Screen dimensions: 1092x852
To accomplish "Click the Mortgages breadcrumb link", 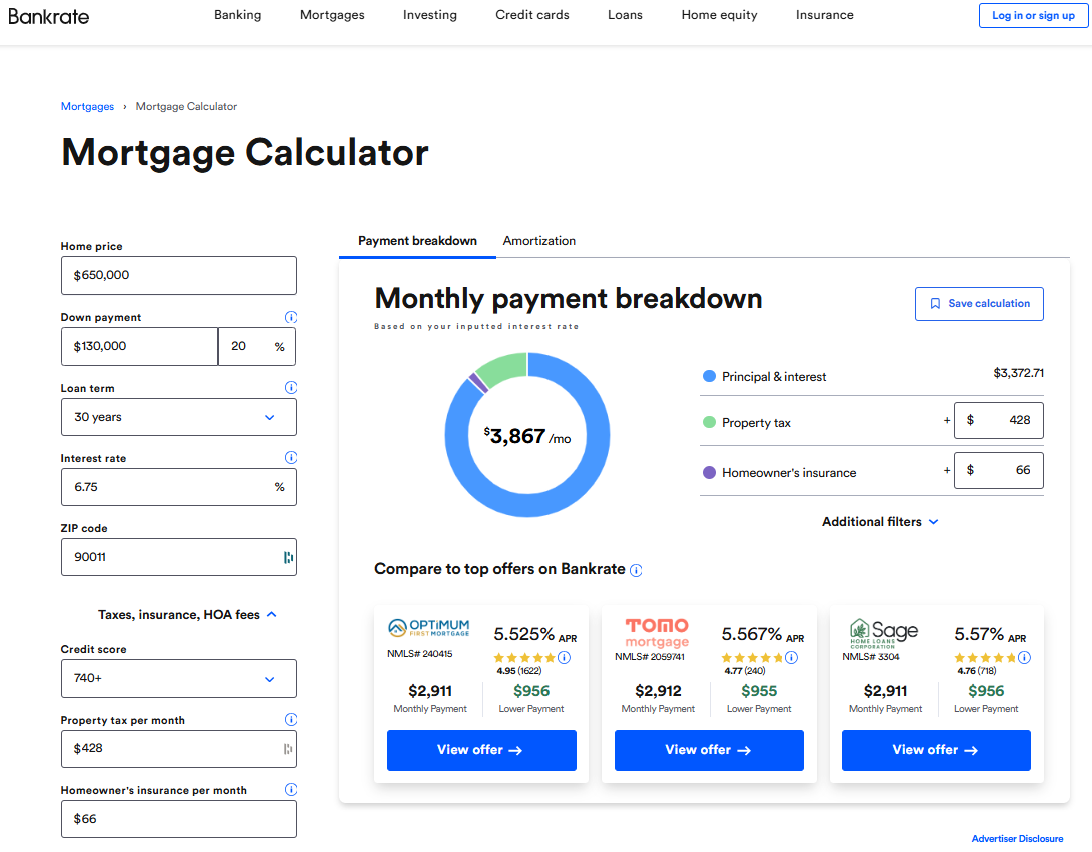I will tap(87, 107).
